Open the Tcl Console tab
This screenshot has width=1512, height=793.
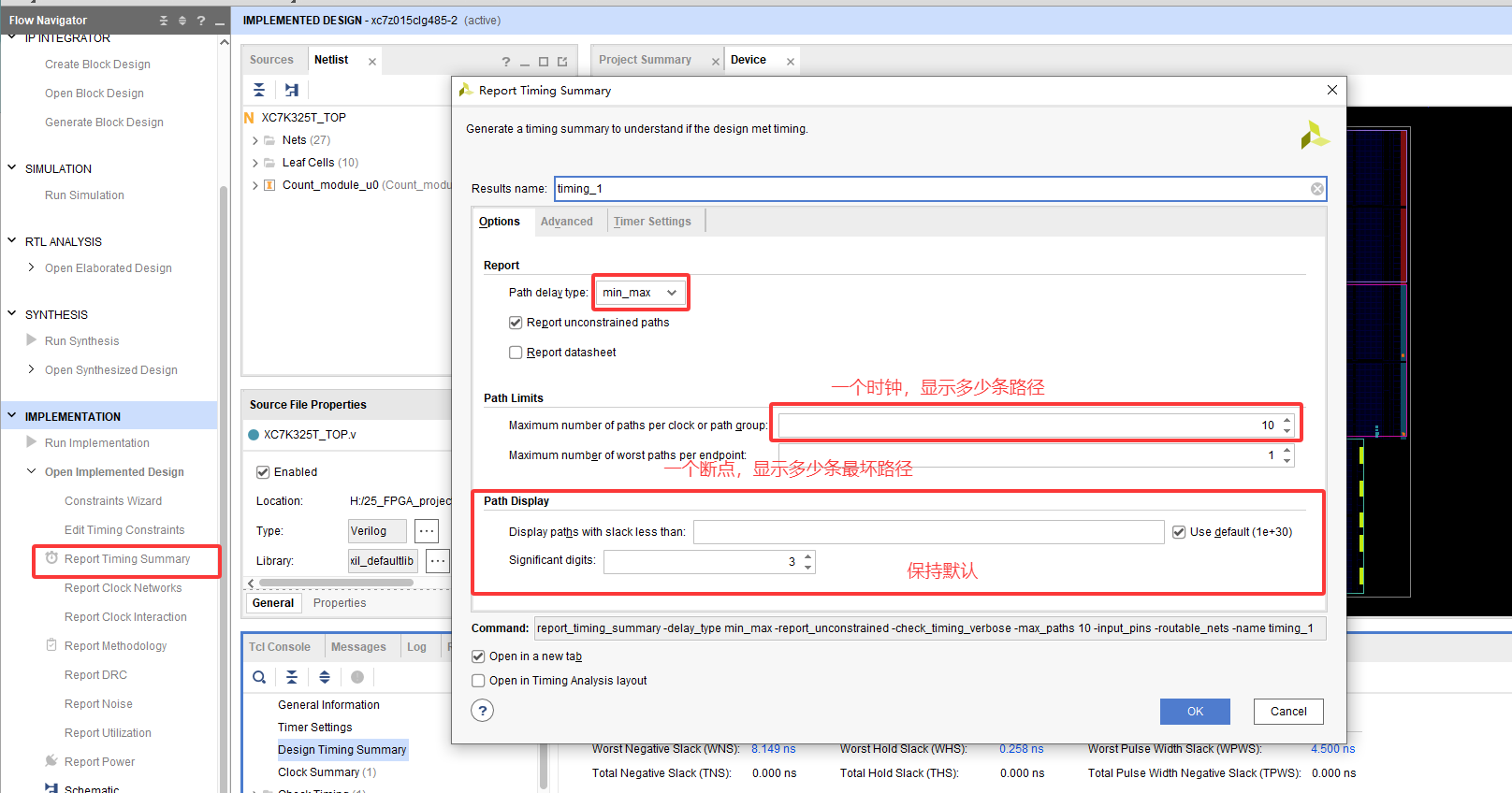point(280,647)
